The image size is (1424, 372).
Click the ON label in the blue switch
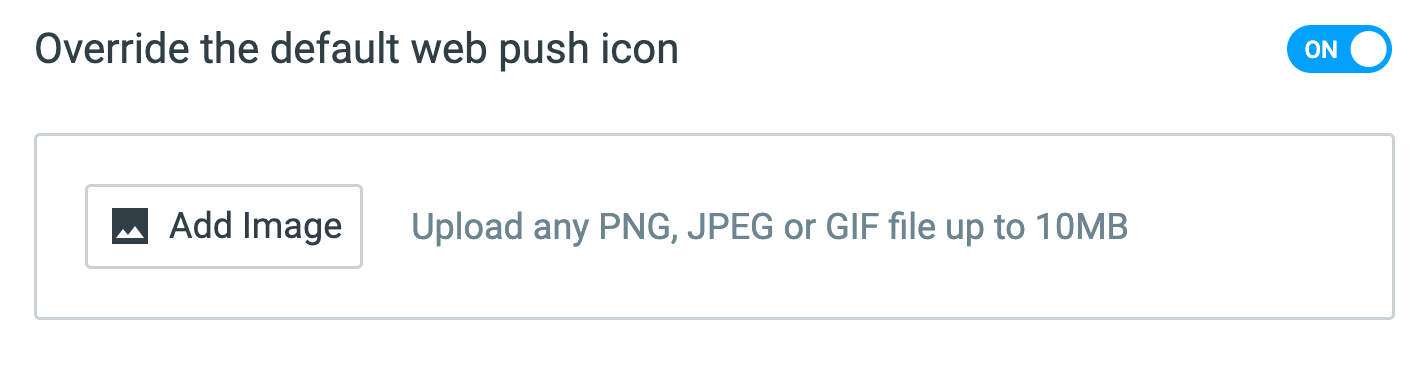tap(1321, 50)
